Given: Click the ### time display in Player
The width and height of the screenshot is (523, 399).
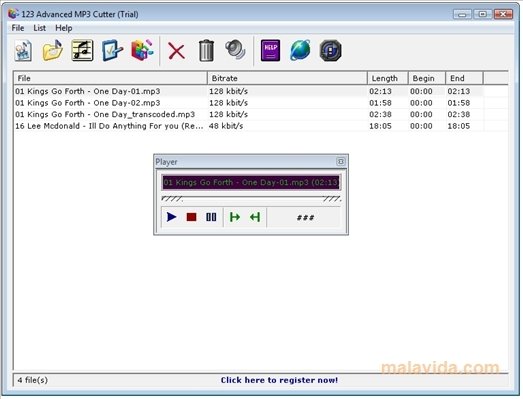Looking at the screenshot, I should pyautogui.click(x=305, y=218).
